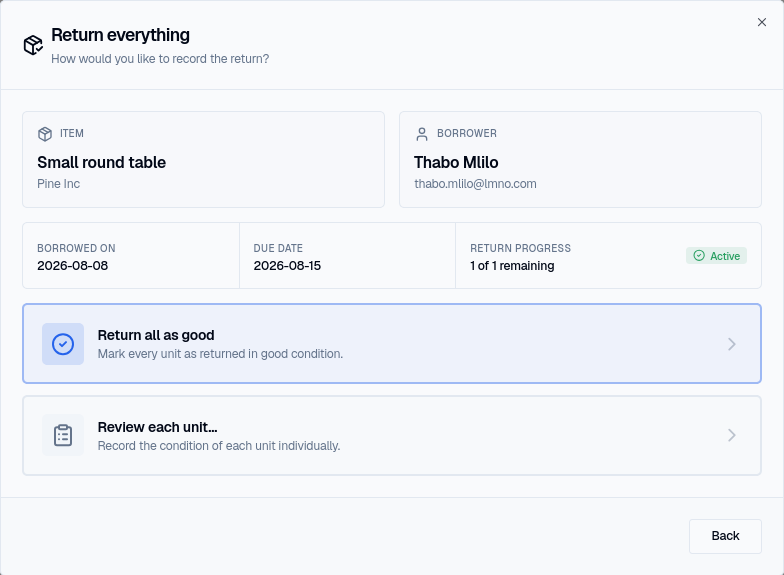Open the chevron on Review each unit
The height and width of the screenshot is (575, 784).
click(x=732, y=435)
